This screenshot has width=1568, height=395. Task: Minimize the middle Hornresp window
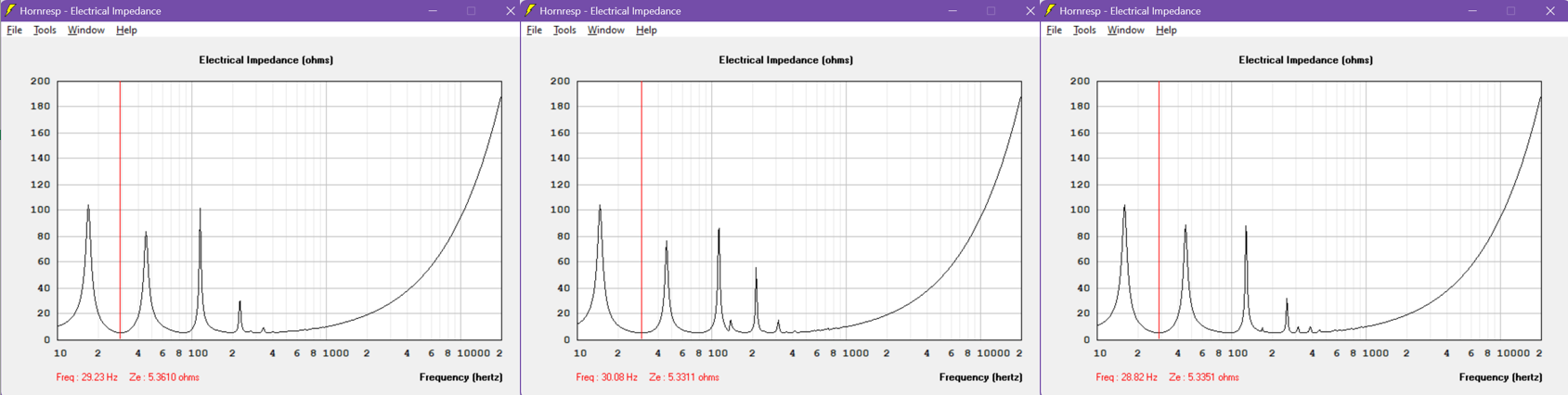point(952,10)
